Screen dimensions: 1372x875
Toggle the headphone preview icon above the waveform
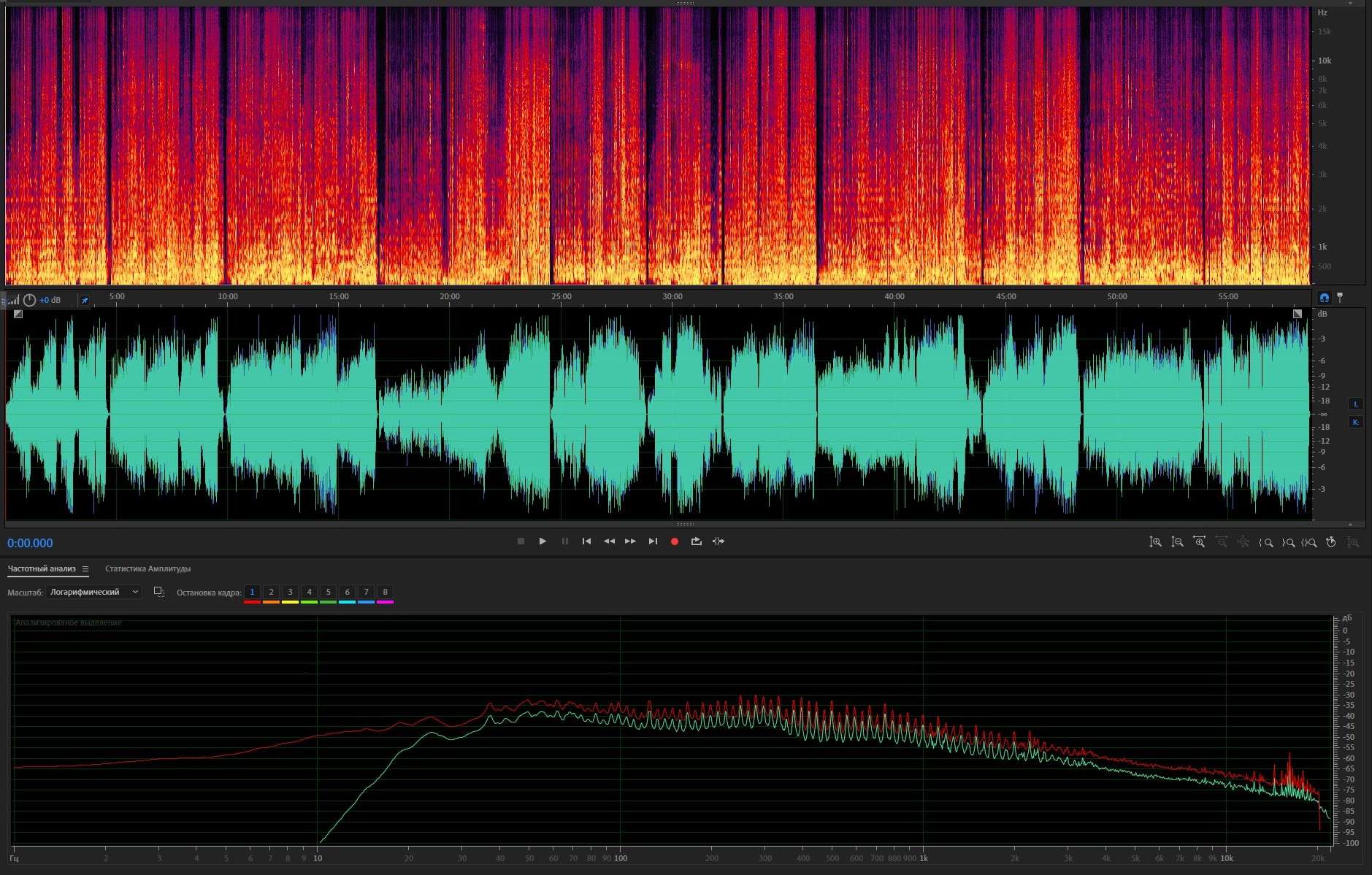click(1325, 298)
